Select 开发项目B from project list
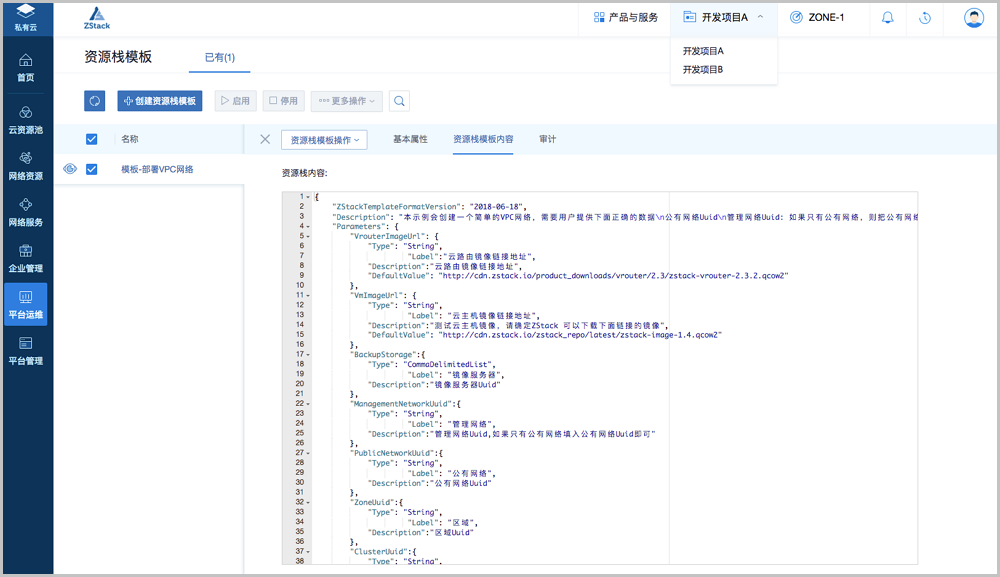 click(703, 70)
